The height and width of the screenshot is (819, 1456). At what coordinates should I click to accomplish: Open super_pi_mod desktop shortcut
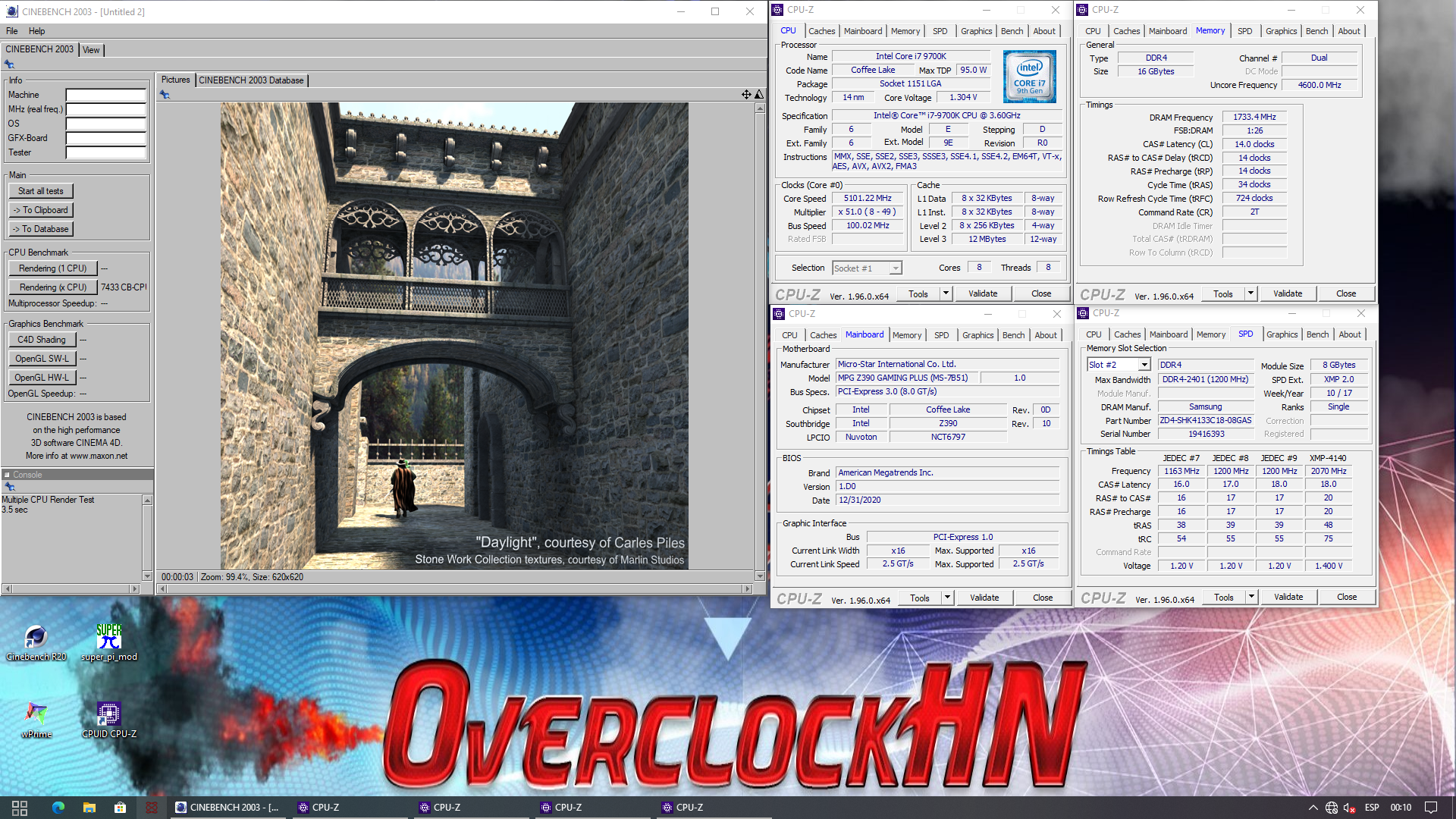point(108,642)
